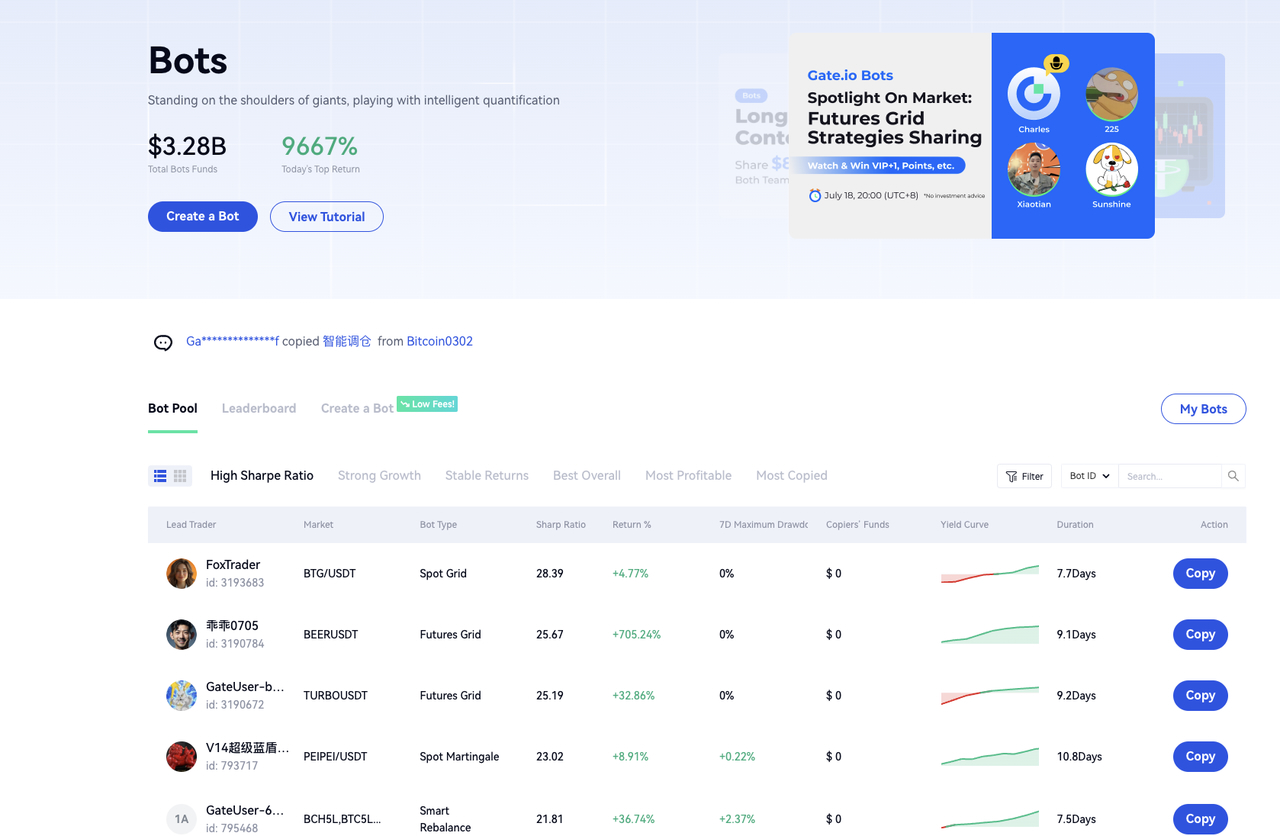Switch to list view layout
This screenshot has height=836, width=1280.
(x=159, y=476)
